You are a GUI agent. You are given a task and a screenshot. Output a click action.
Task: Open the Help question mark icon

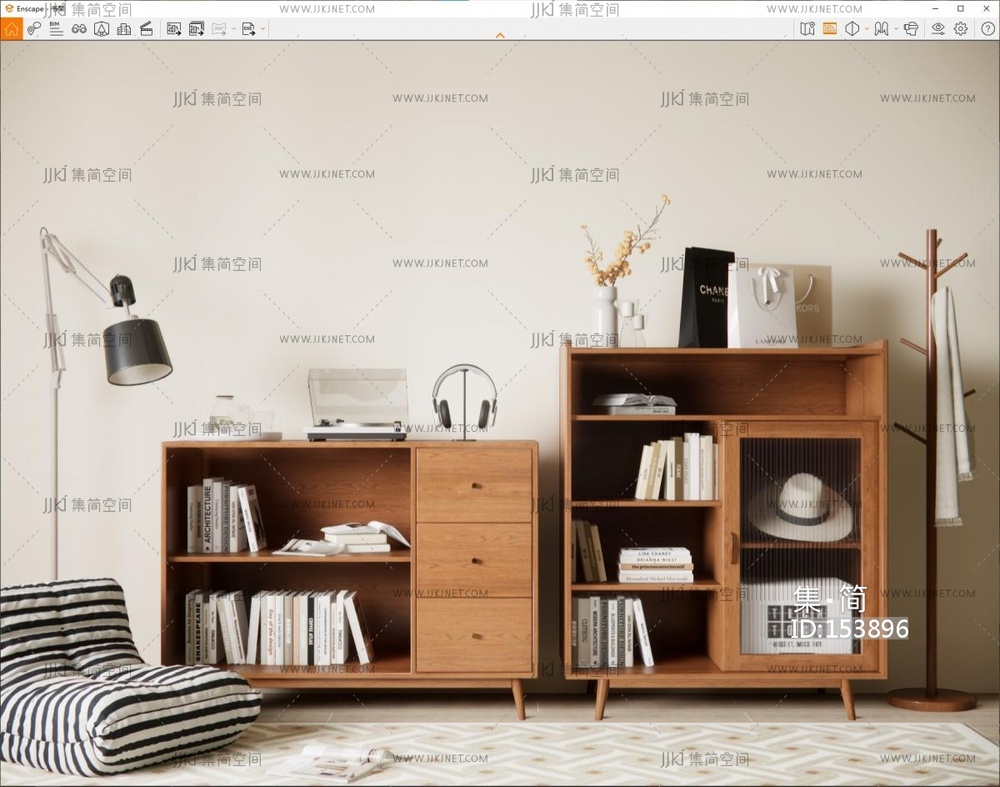pos(987,29)
